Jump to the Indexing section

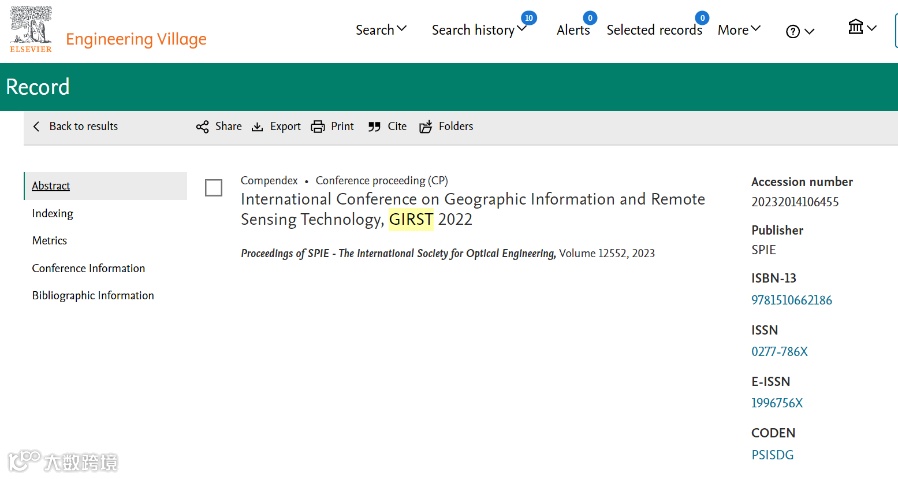(x=53, y=213)
